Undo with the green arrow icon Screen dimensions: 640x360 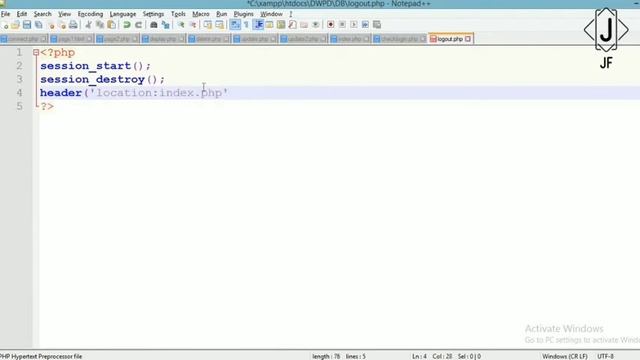click(x=127, y=25)
